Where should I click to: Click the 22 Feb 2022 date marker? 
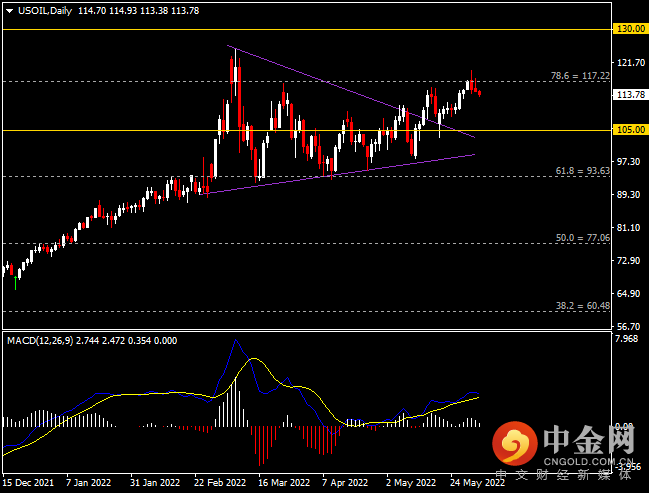coord(220,483)
